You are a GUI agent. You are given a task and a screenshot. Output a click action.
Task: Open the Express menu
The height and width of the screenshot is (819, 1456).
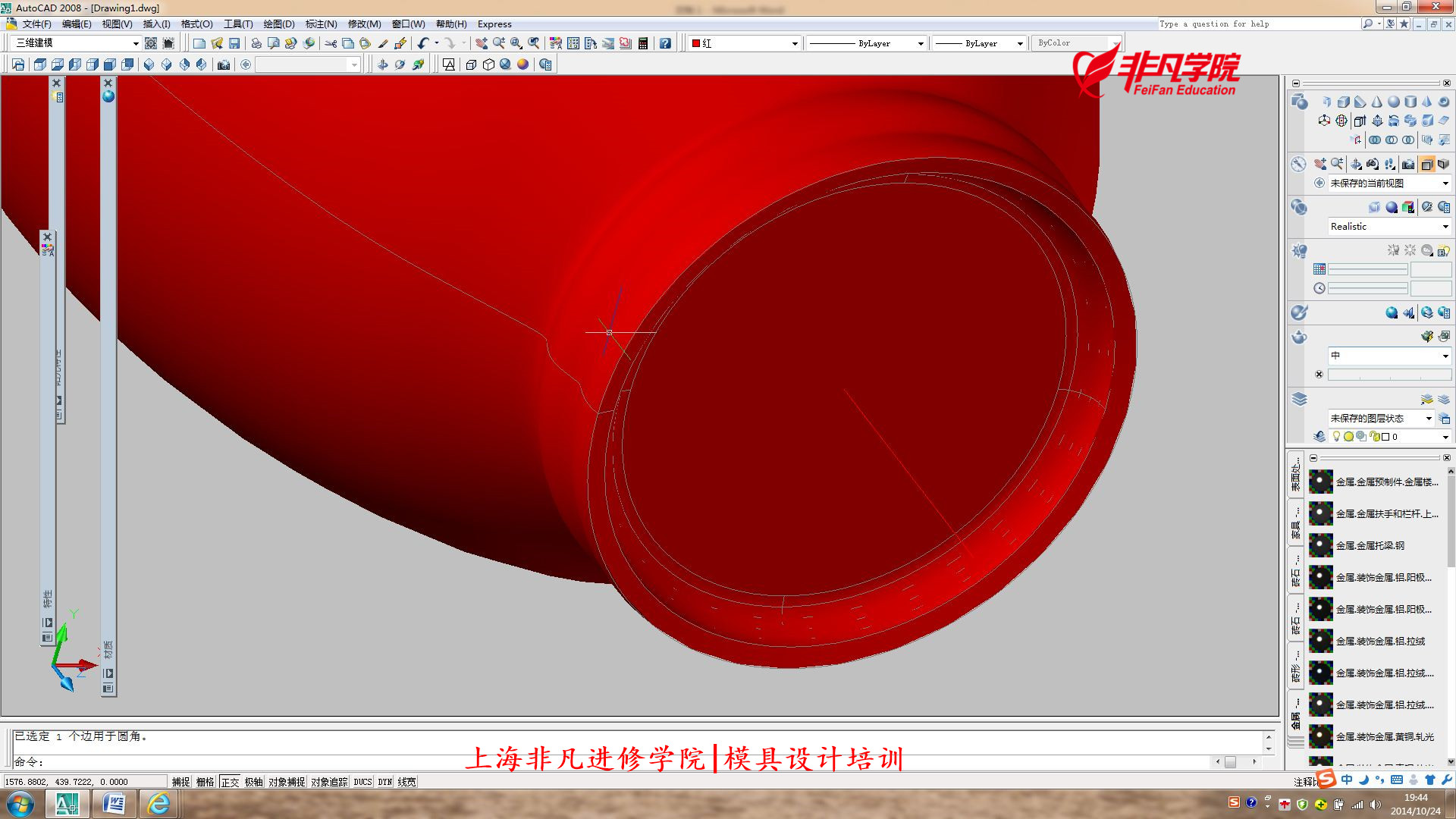pyautogui.click(x=494, y=24)
